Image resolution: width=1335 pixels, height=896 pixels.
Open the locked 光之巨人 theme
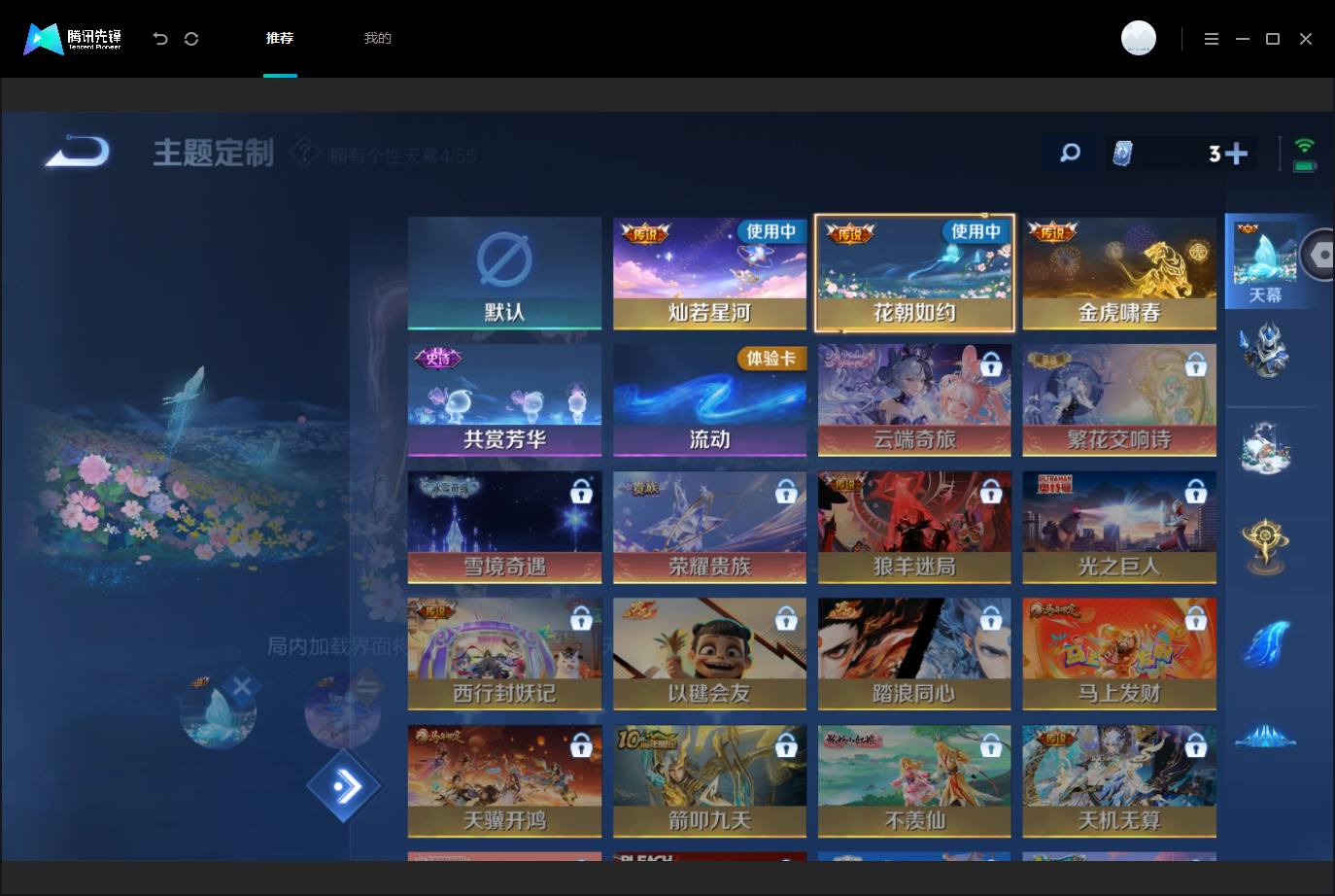click(1119, 528)
